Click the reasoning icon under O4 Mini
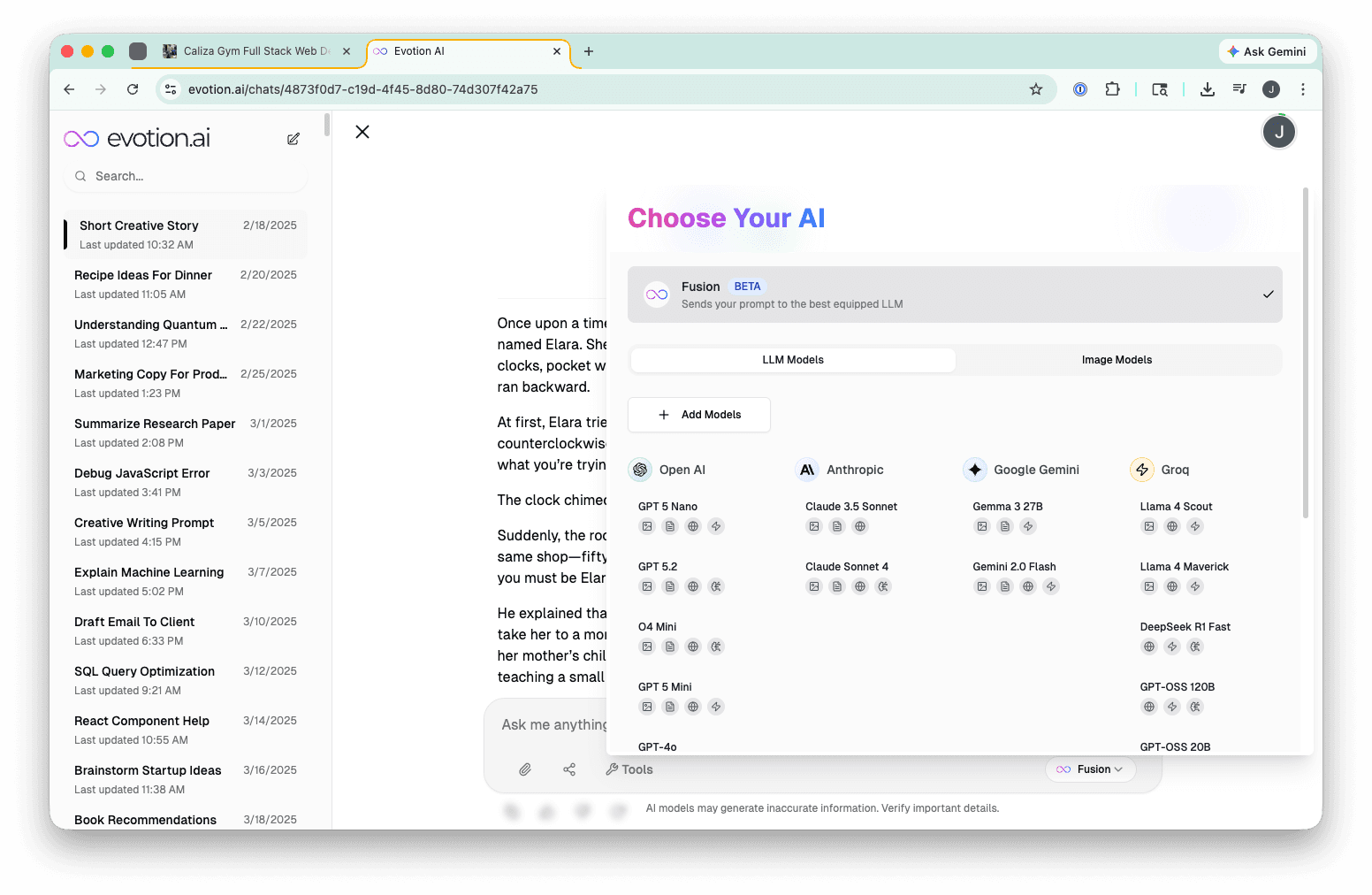This screenshot has height=895, width=1372. click(716, 646)
